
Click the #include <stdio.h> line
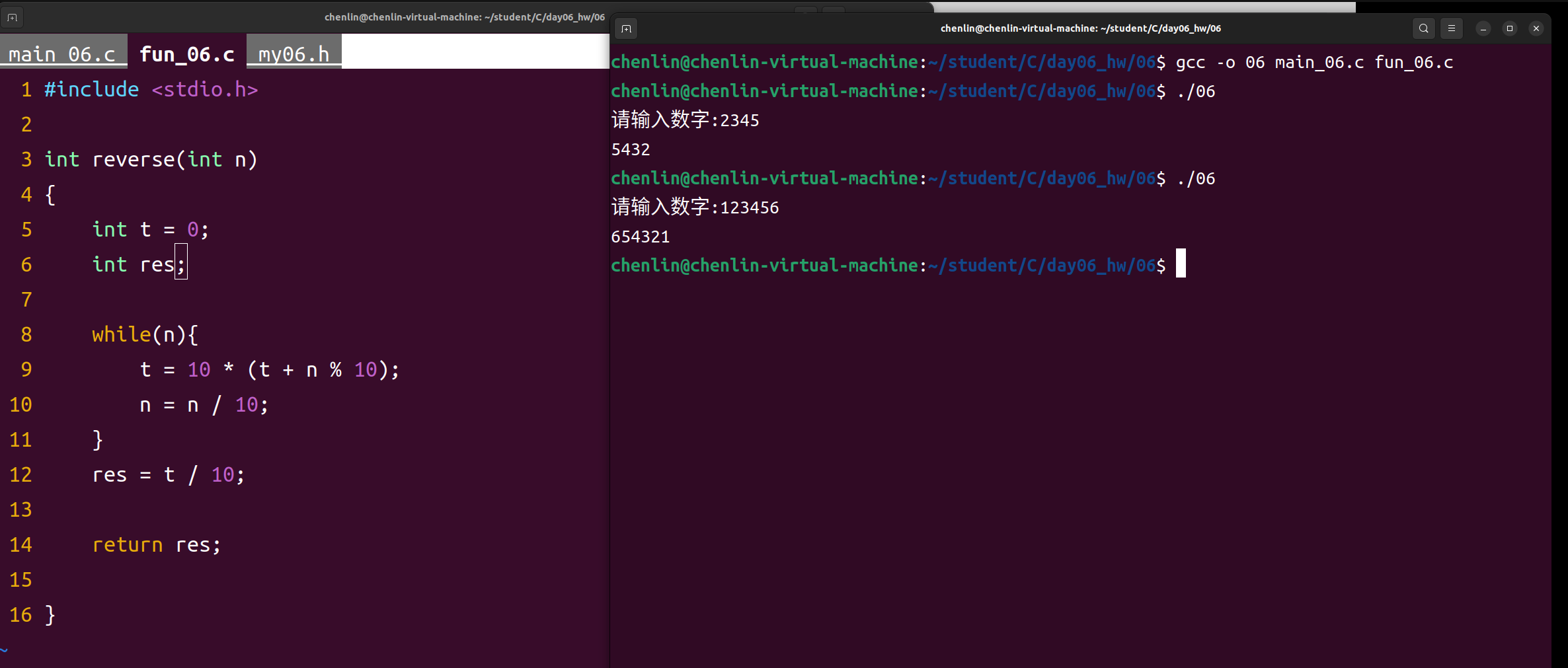151,89
